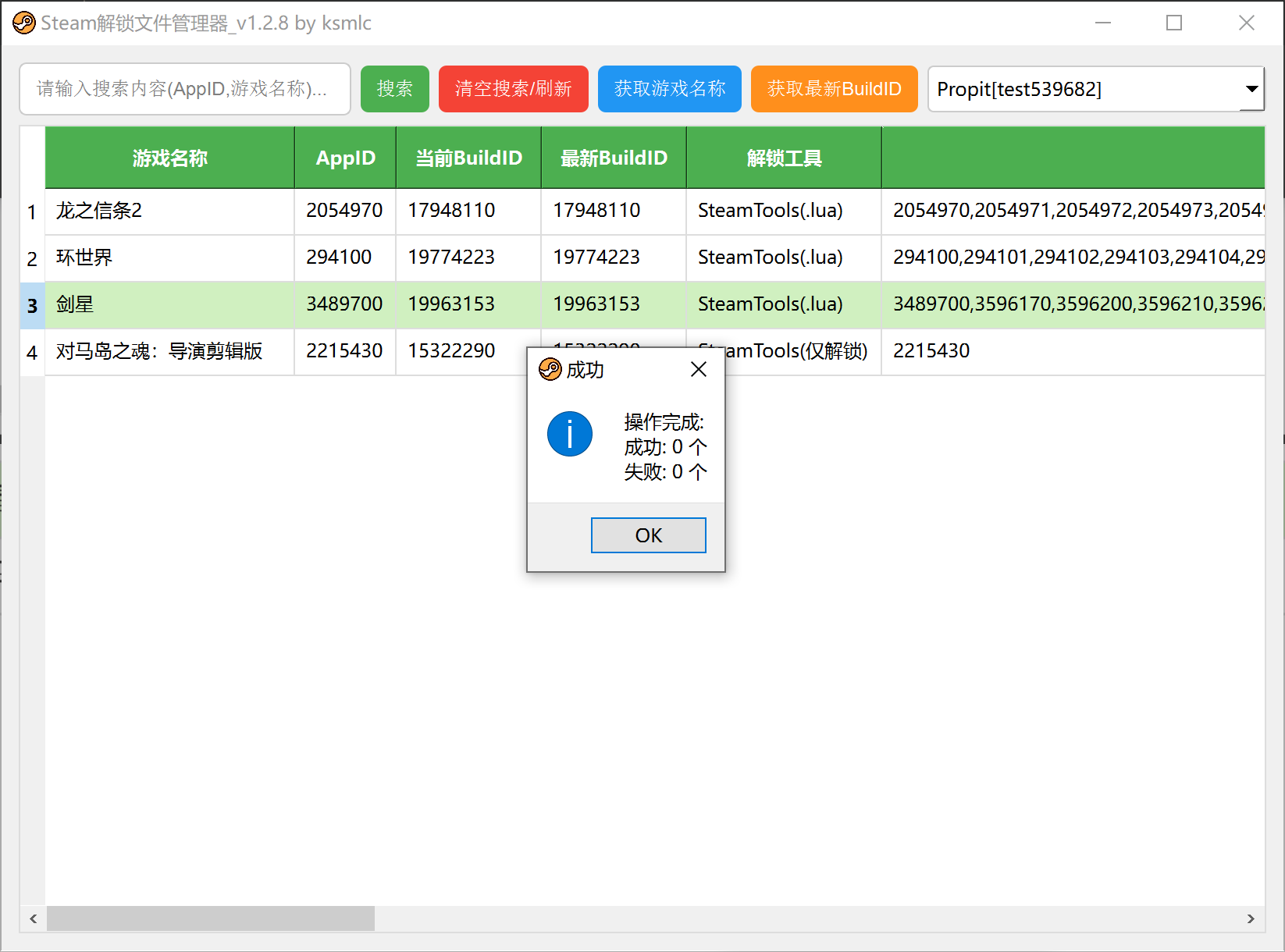Select row header number 4

point(32,352)
